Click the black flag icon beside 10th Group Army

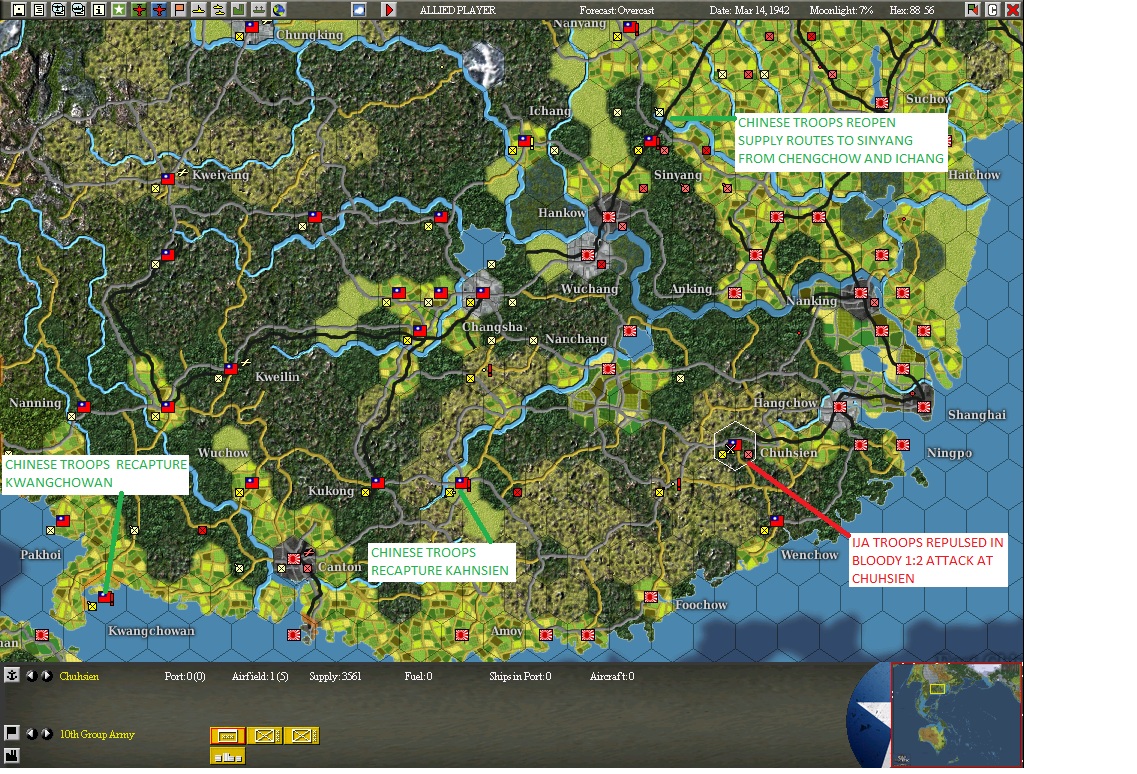pos(11,733)
